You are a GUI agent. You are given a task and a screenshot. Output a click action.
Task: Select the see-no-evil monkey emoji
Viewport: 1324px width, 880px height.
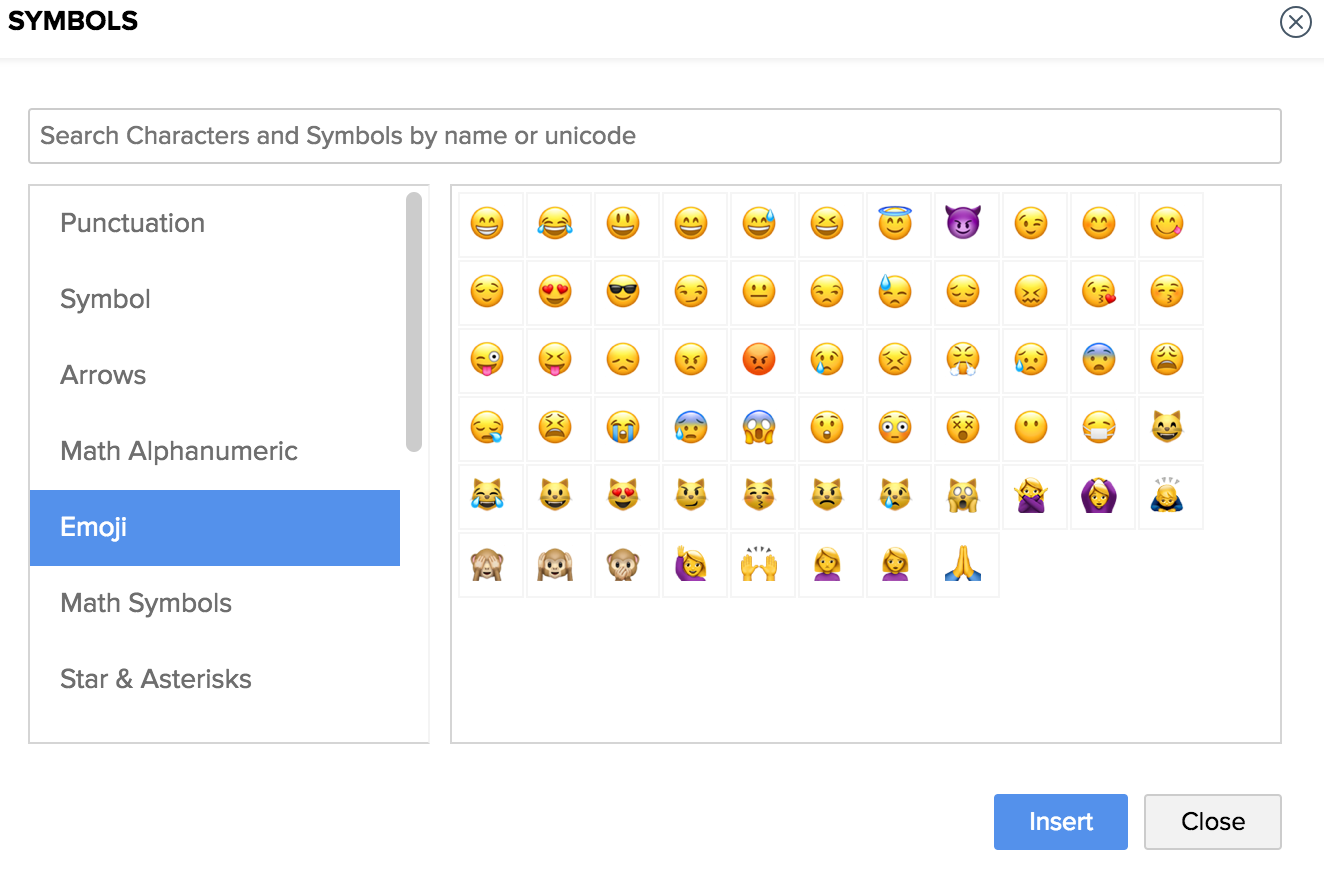(487, 564)
